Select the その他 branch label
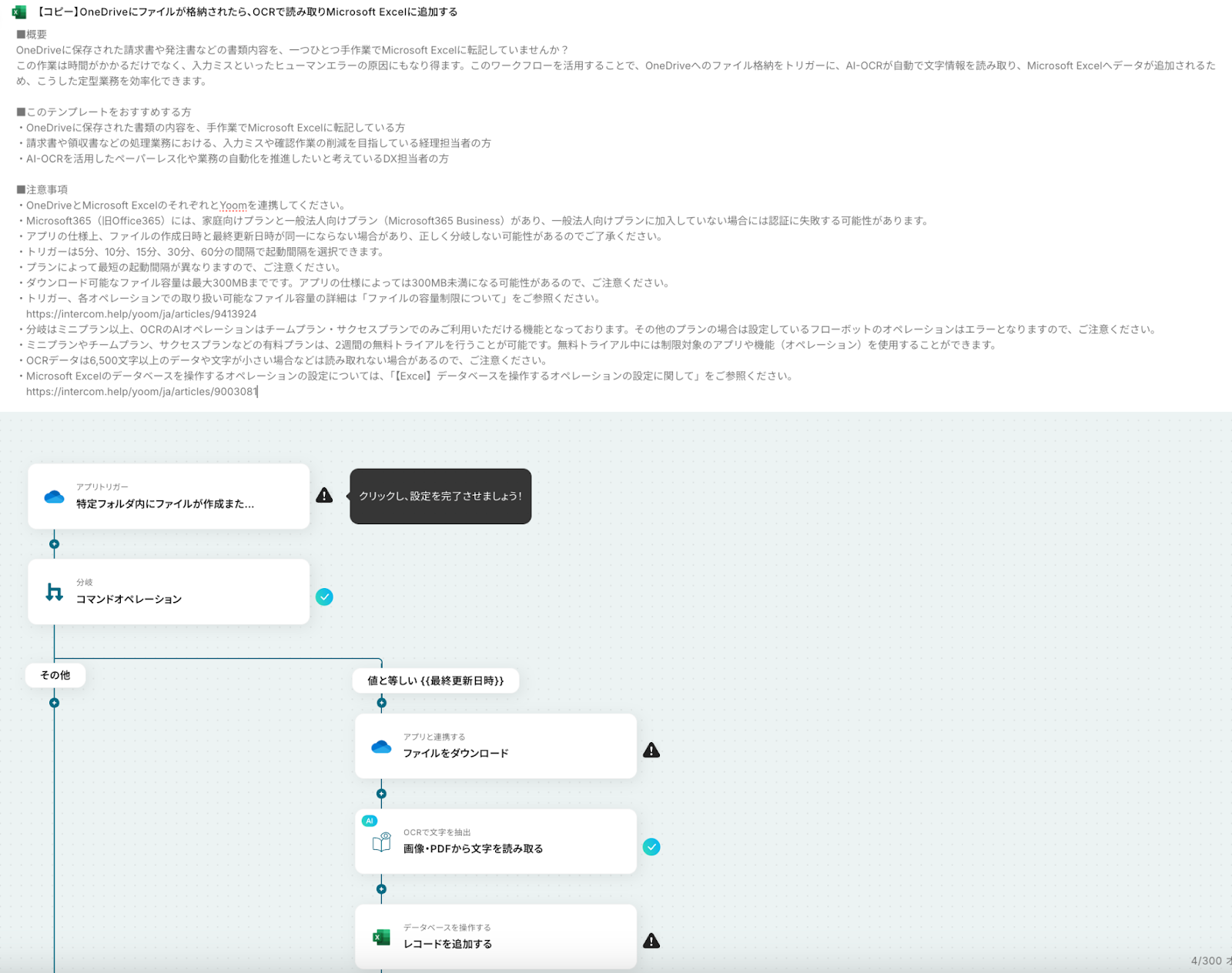The width and height of the screenshot is (1232, 973). 55,675
